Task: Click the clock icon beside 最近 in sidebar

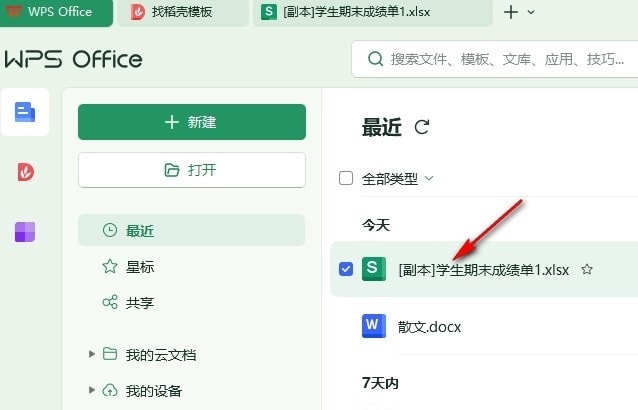Action: (x=110, y=230)
